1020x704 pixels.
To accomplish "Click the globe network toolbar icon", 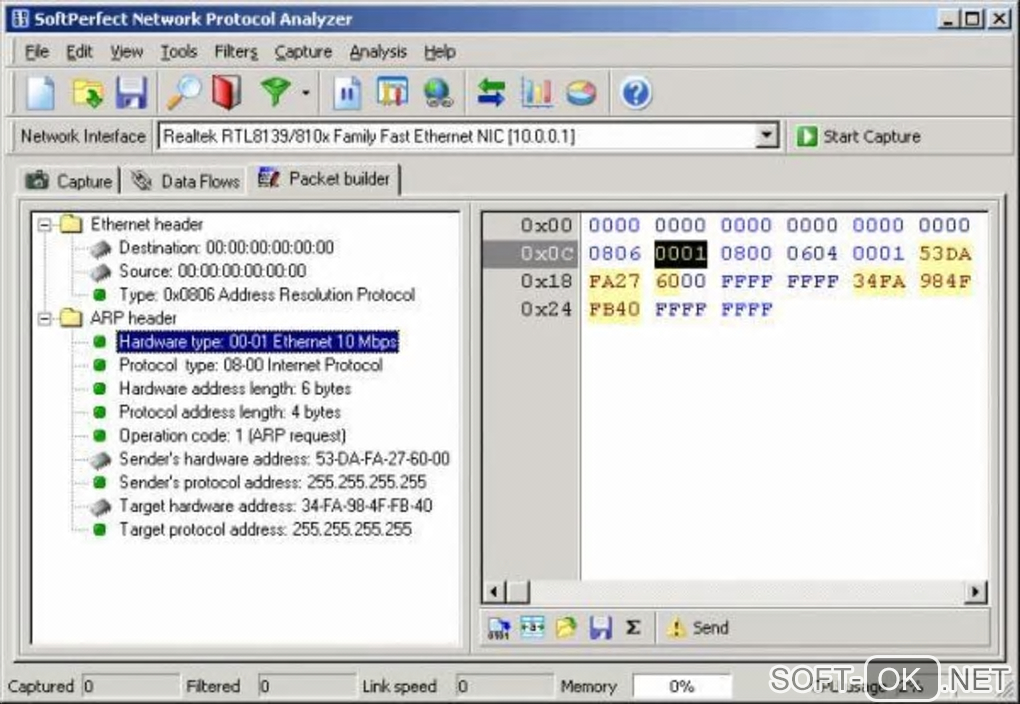I will point(438,92).
